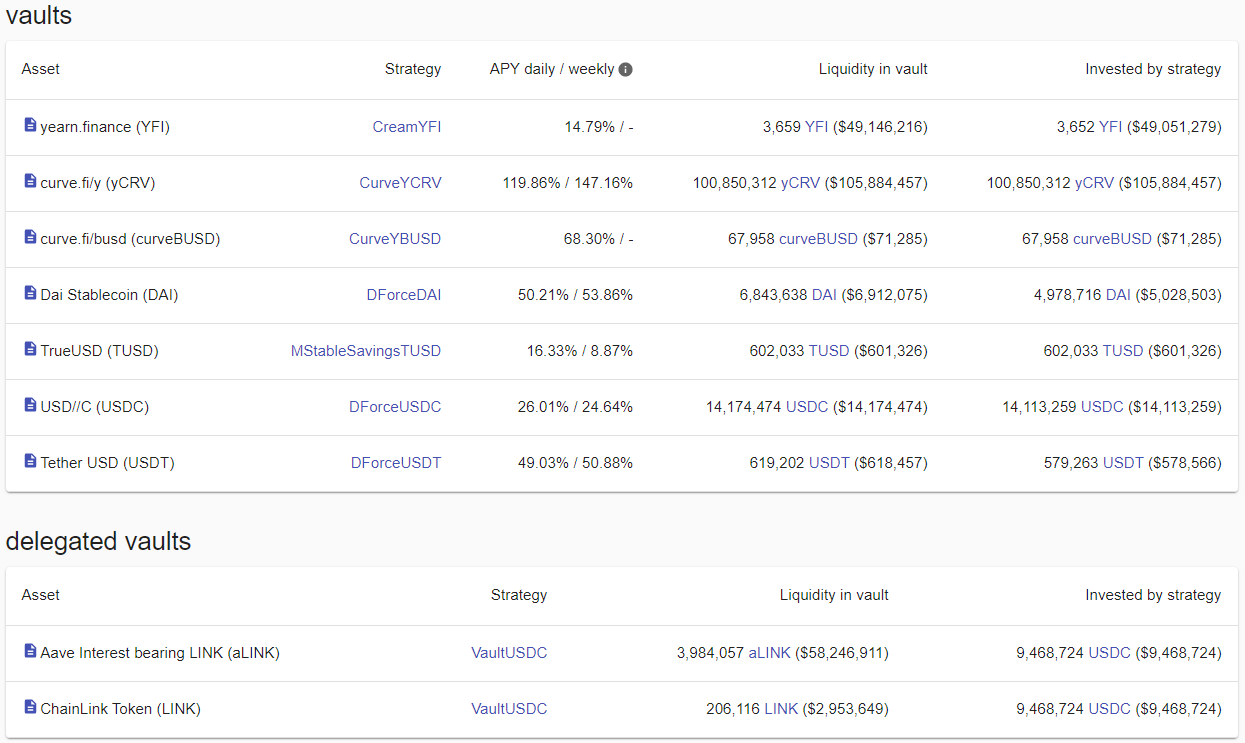Click the USDC link in the aLINK row
1245x743 pixels.
click(1109, 653)
